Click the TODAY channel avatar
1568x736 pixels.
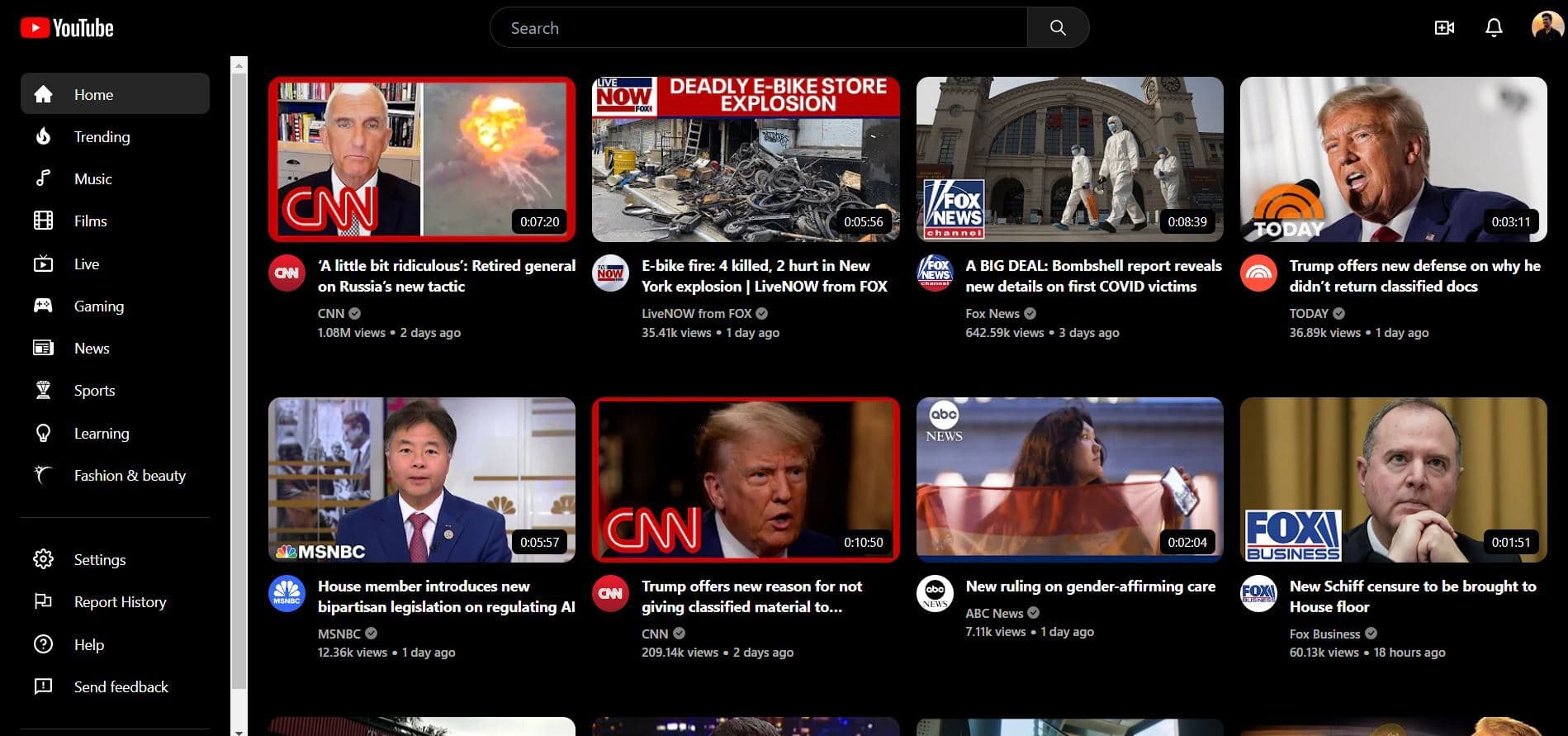point(1258,273)
